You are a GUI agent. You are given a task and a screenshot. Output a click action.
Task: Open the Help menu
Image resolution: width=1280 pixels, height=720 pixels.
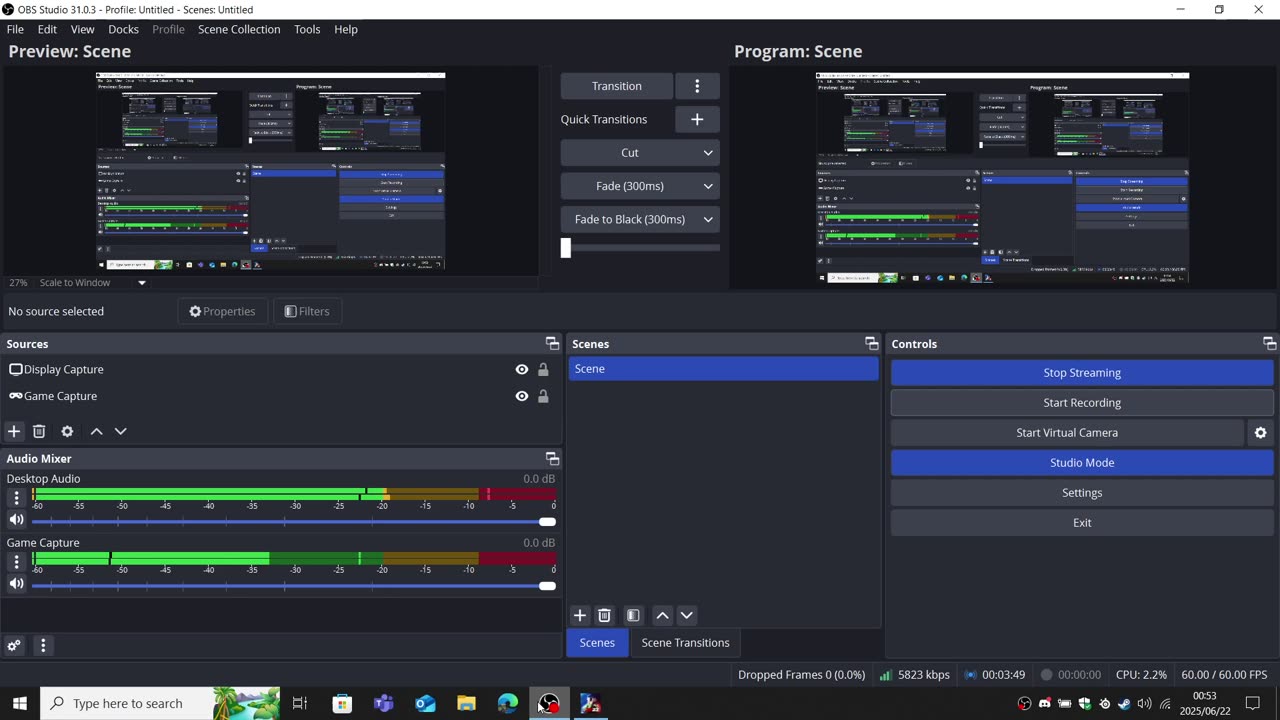pos(346,29)
